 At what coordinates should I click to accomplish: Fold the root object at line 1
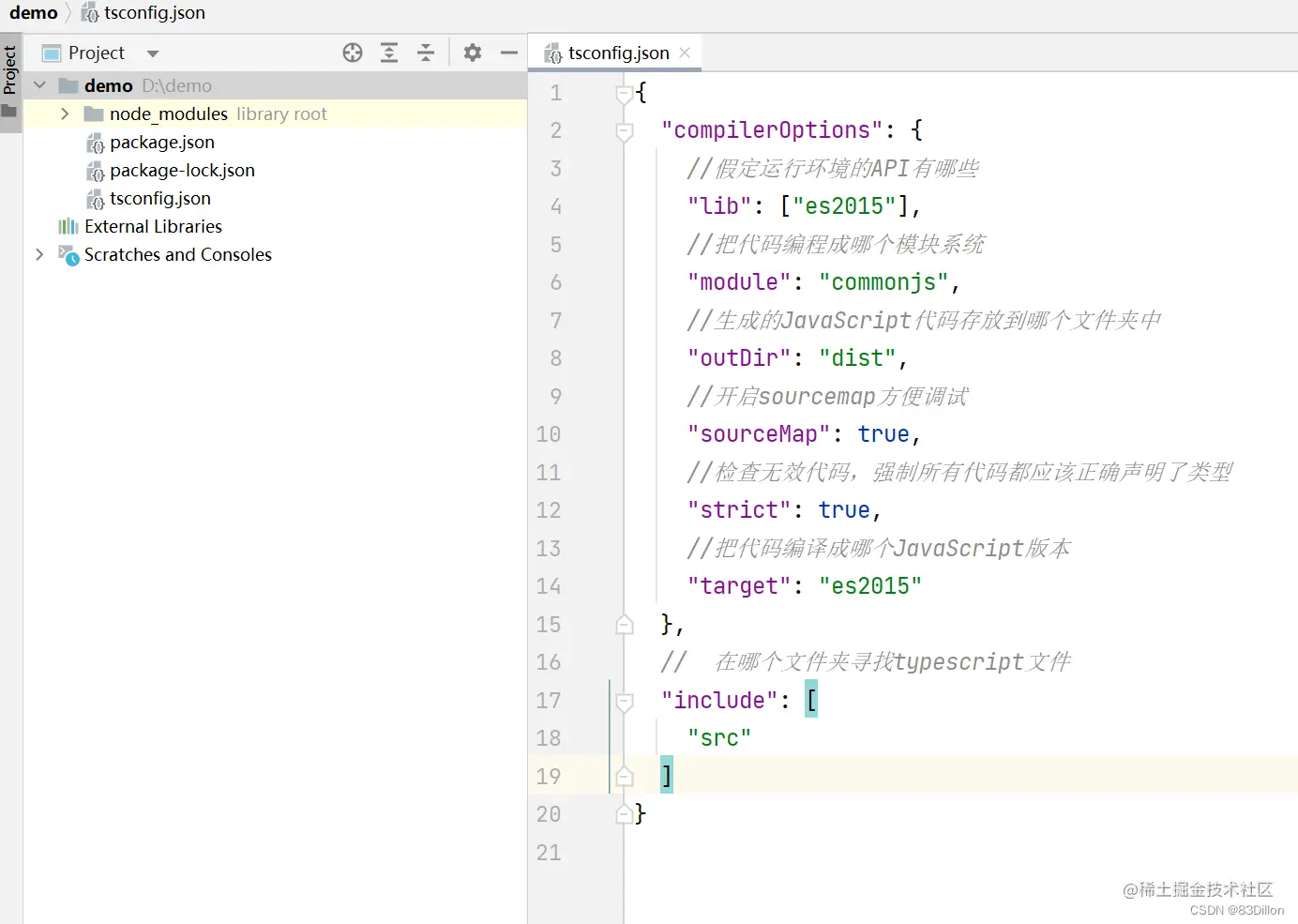click(624, 93)
